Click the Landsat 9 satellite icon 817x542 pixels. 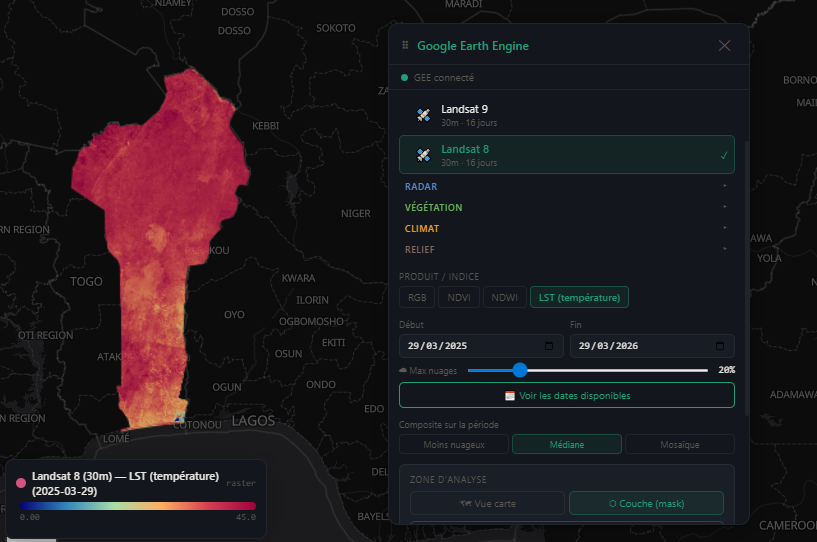tap(424, 115)
